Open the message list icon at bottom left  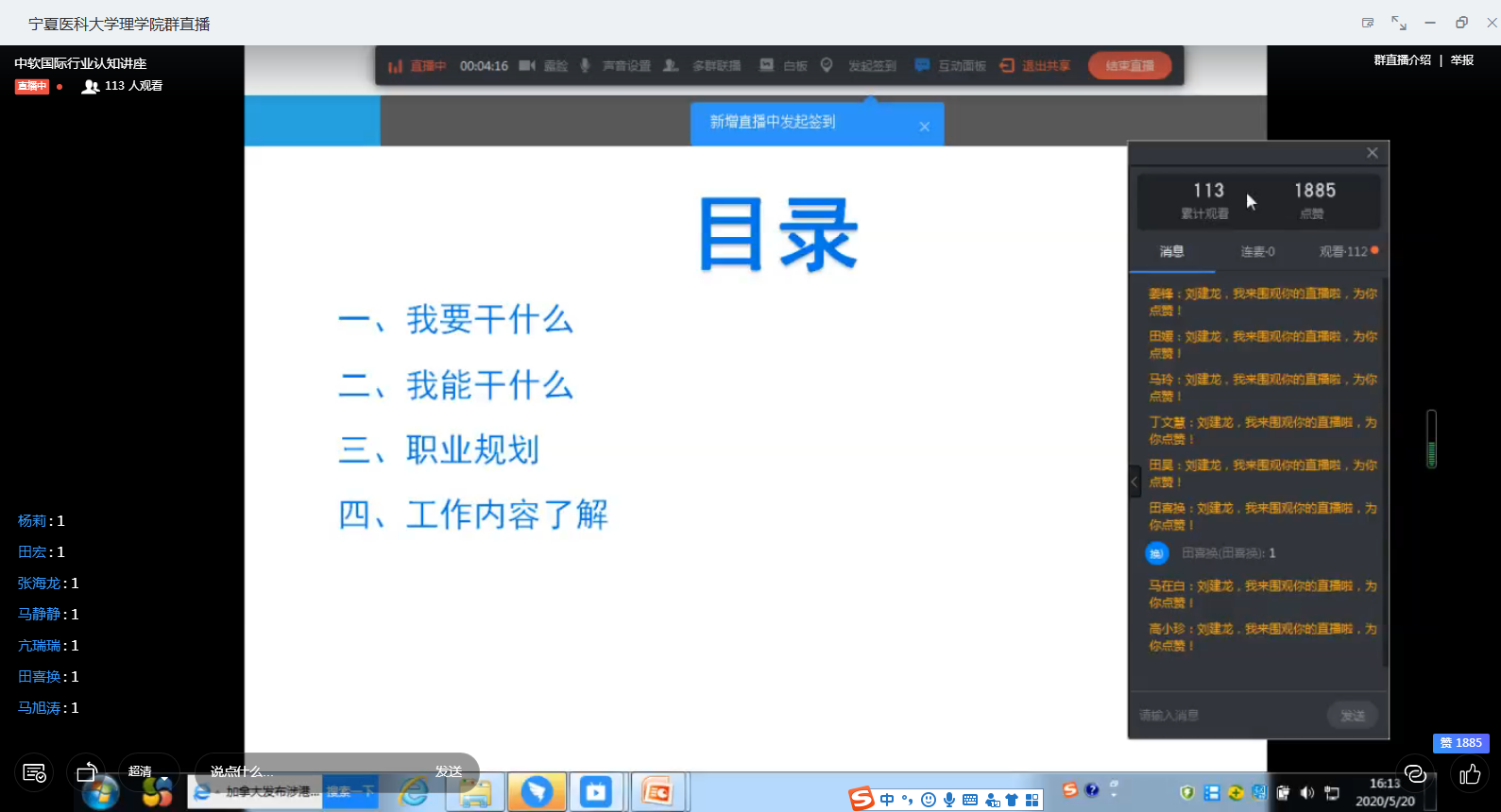coord(34,773)
